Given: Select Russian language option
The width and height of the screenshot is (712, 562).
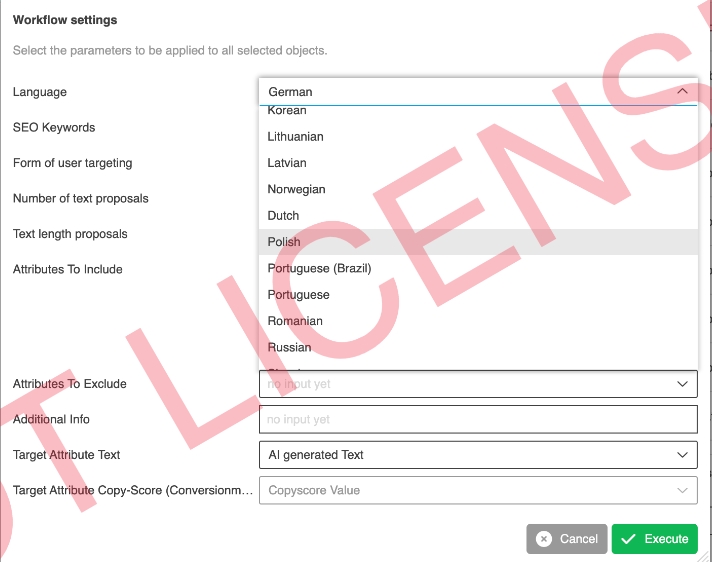Looking at the screenshot, I should pos(289,347).
